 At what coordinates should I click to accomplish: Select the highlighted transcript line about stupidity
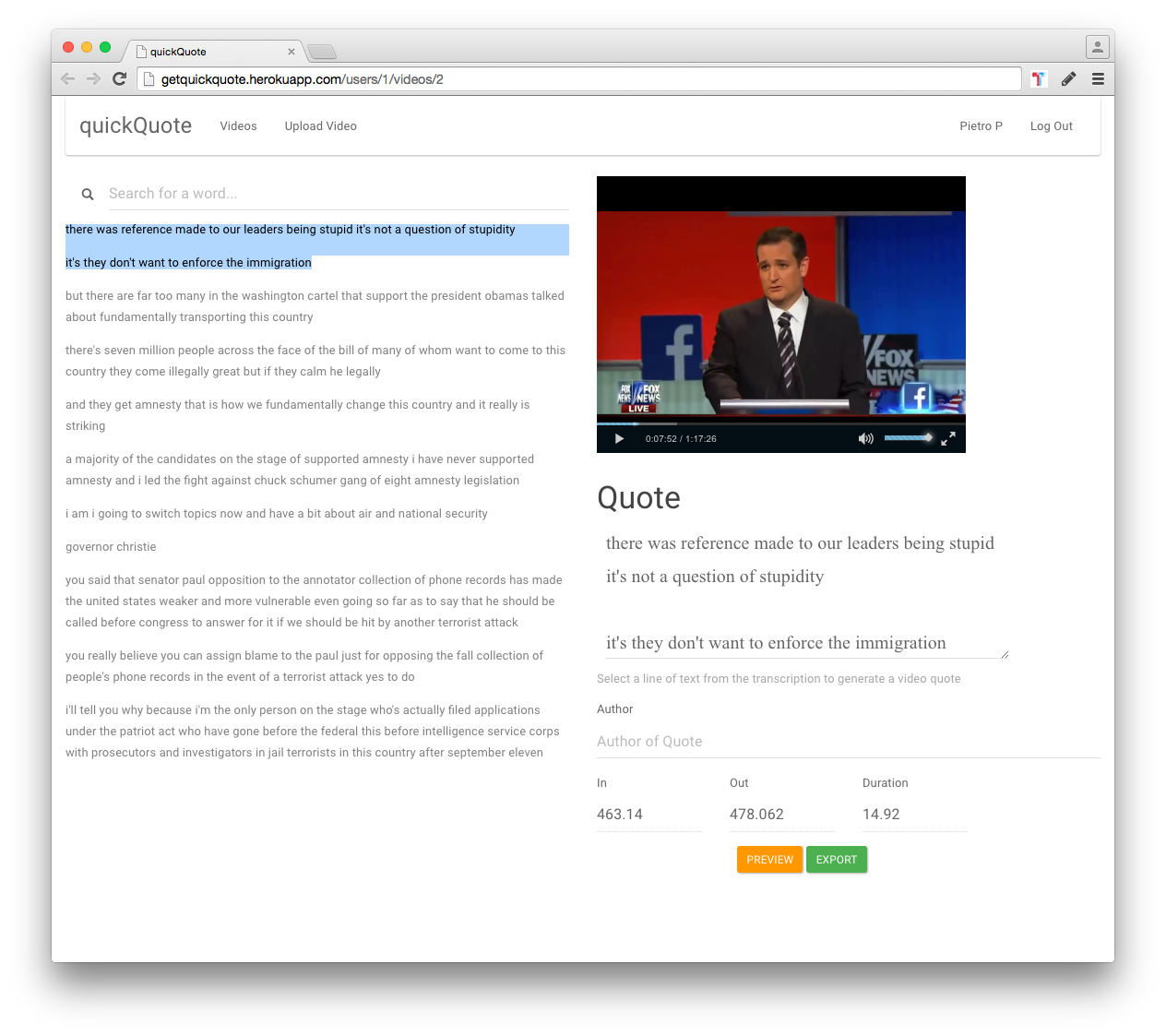click(x=290, y=229)
